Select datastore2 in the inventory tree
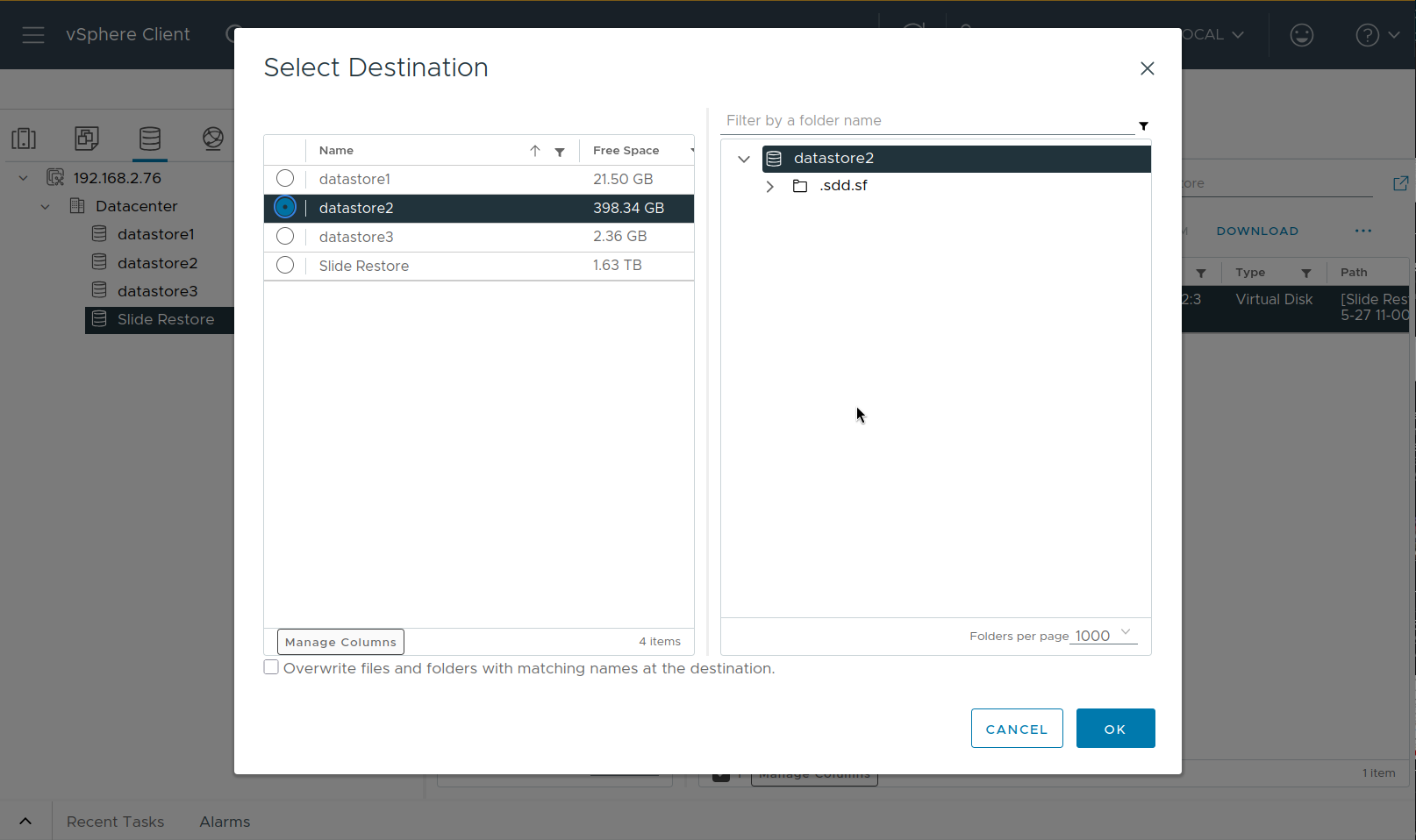 pos(158,263)
